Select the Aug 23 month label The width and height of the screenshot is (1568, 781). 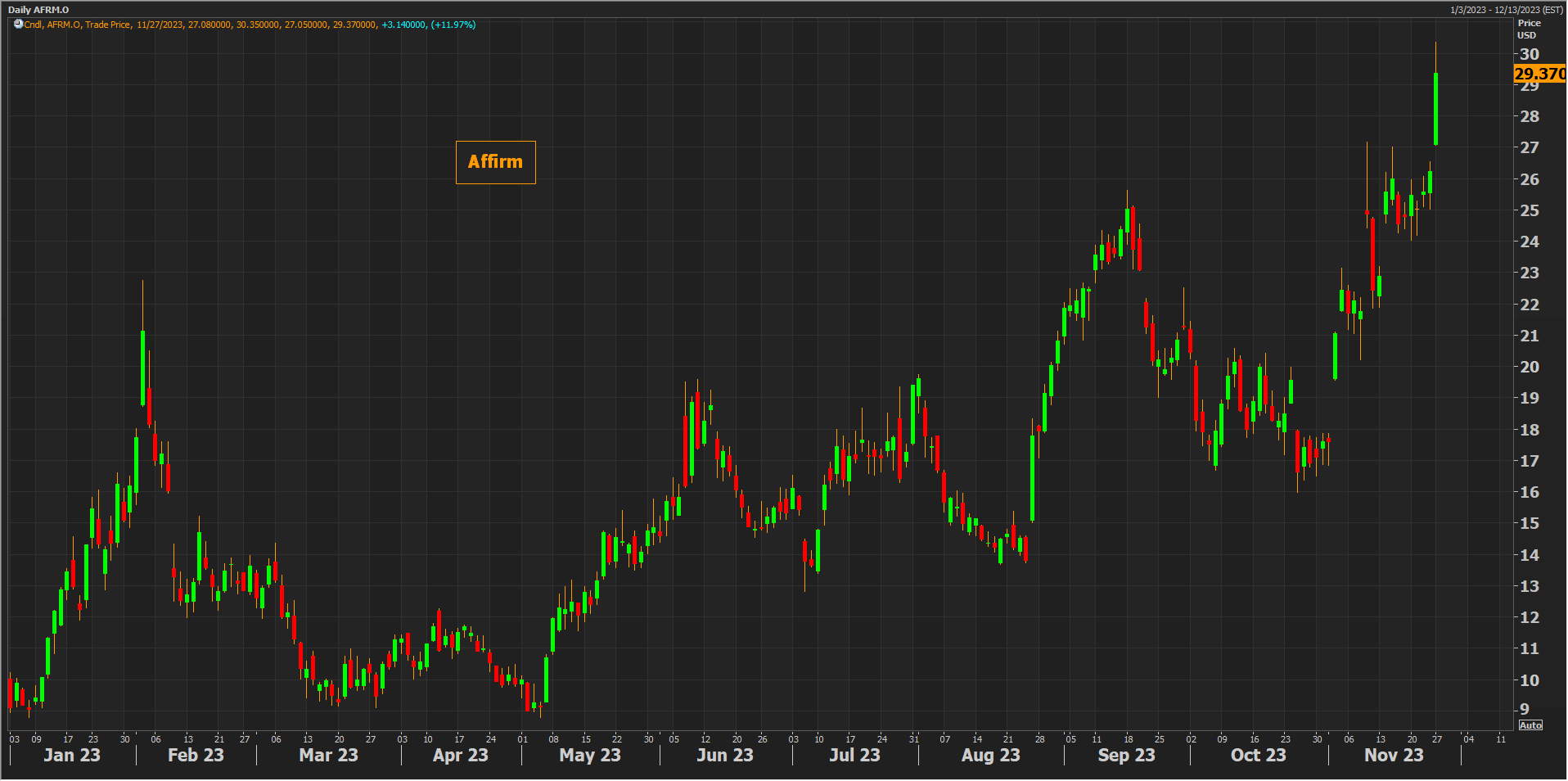tap(990, 755)
